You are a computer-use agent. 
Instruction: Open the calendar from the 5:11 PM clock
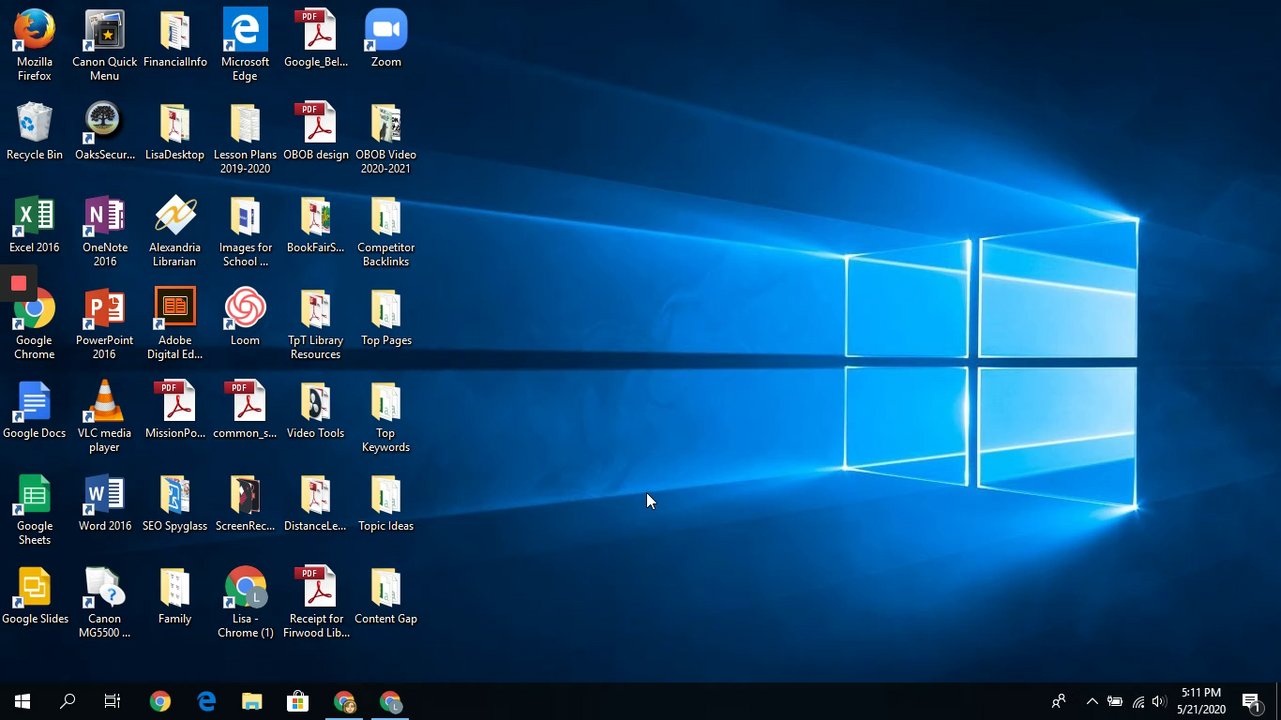point(1201,701)
